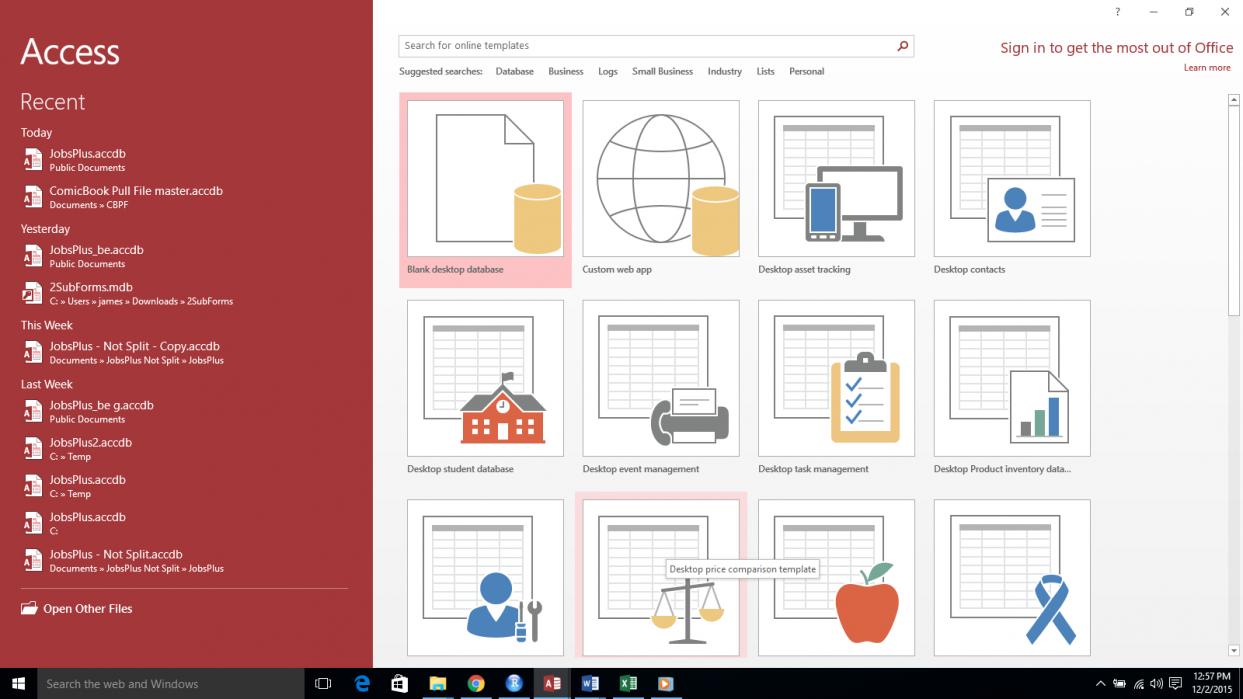
Task: Click the Windows taskbar search box
Action: pos(170,684)
